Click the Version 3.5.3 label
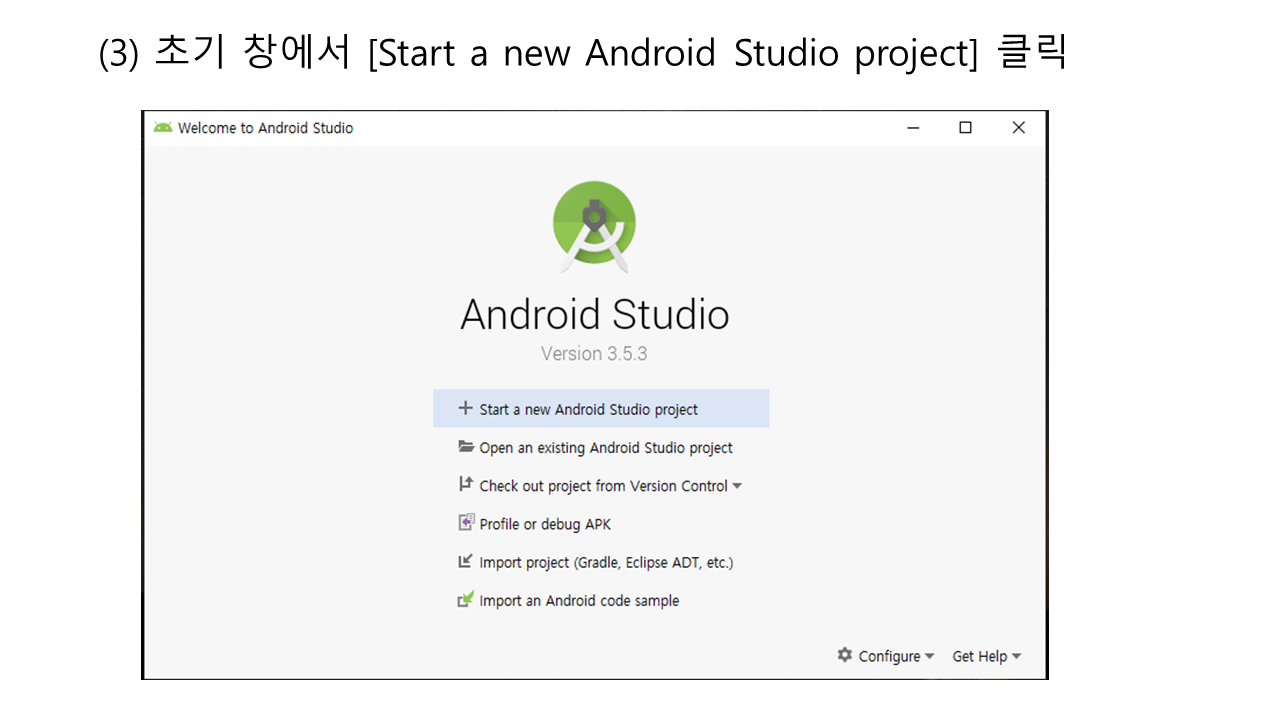This screenshot has width=1280, height=720. click(594, 354)
